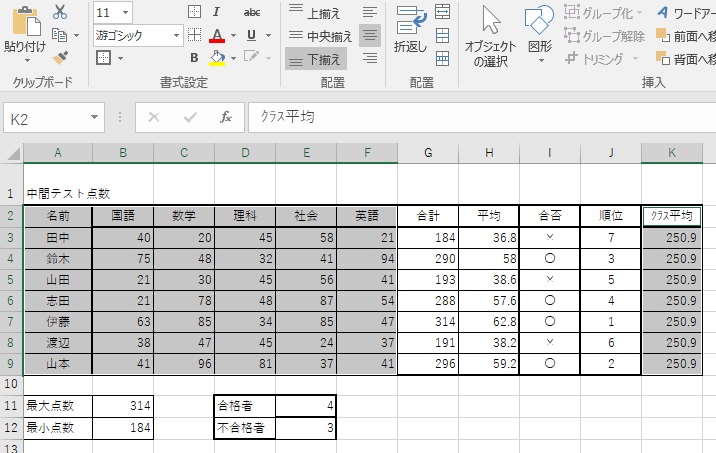
Task: Click the 前面へ移動 bring forward button
Action: click(x=686, y=36)
